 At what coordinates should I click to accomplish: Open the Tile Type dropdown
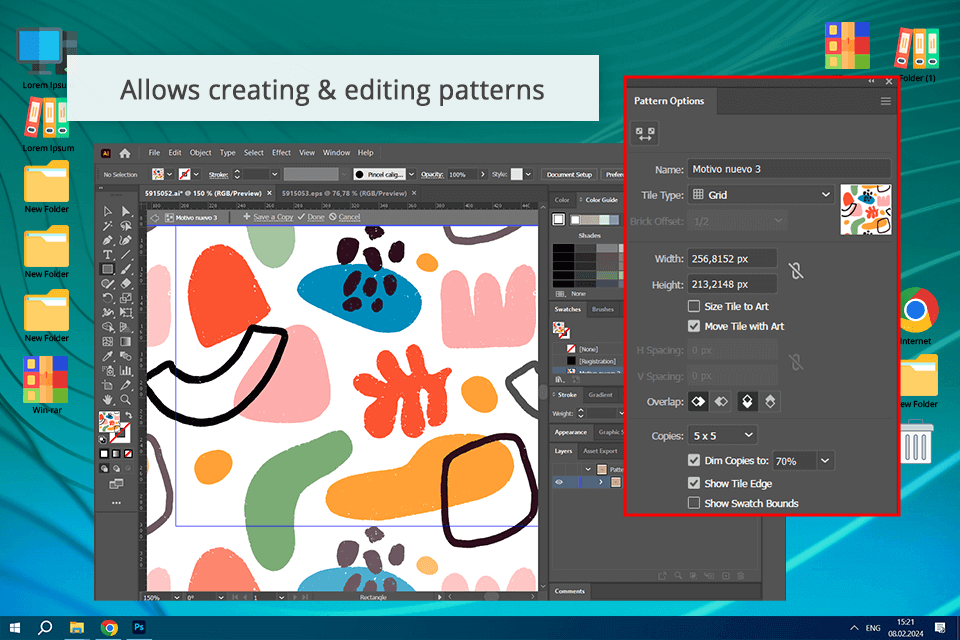[761, 195]
